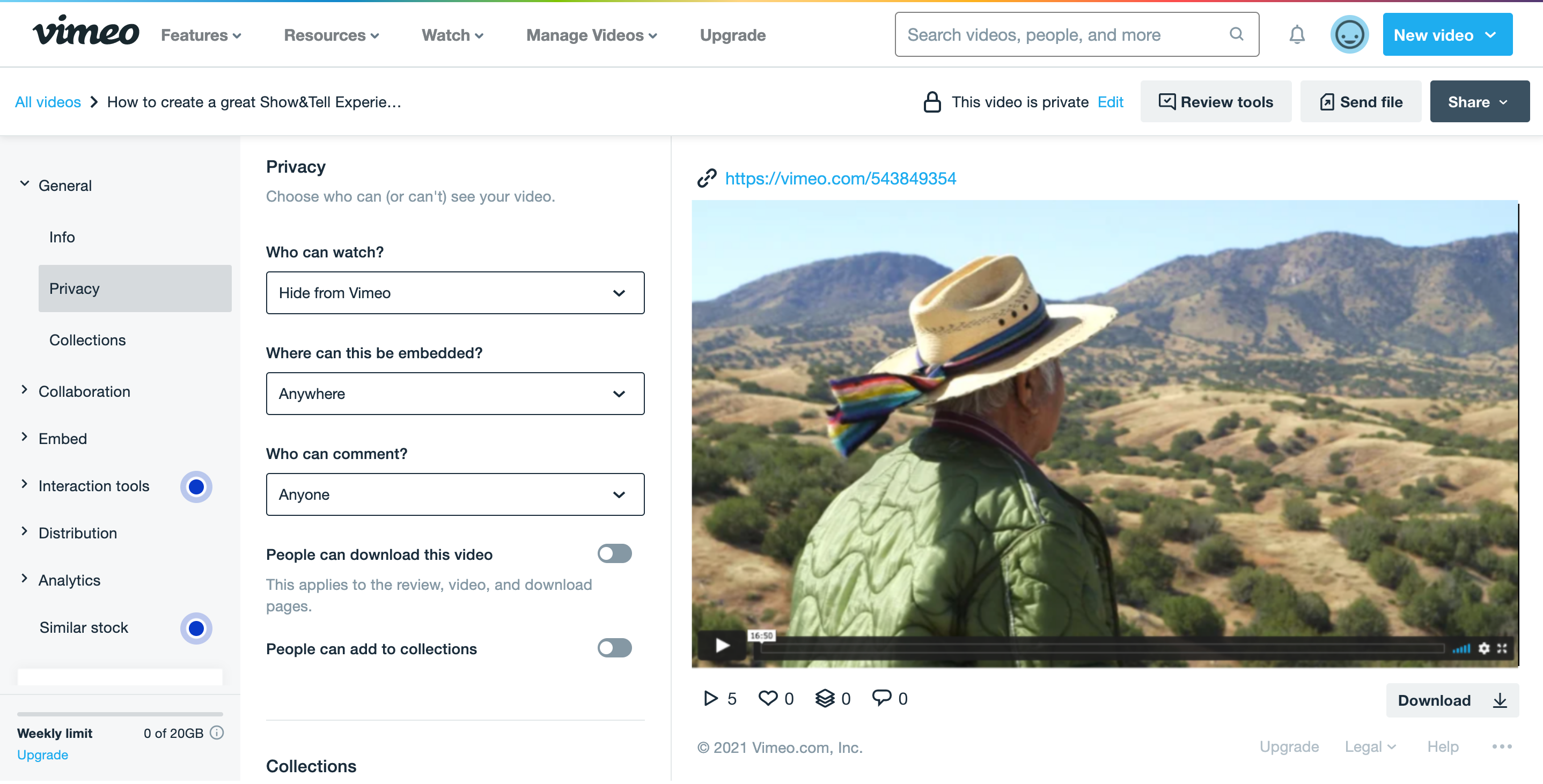Play the video in the player
Screen dimensions: 1543x784
(x=722, y=647)
